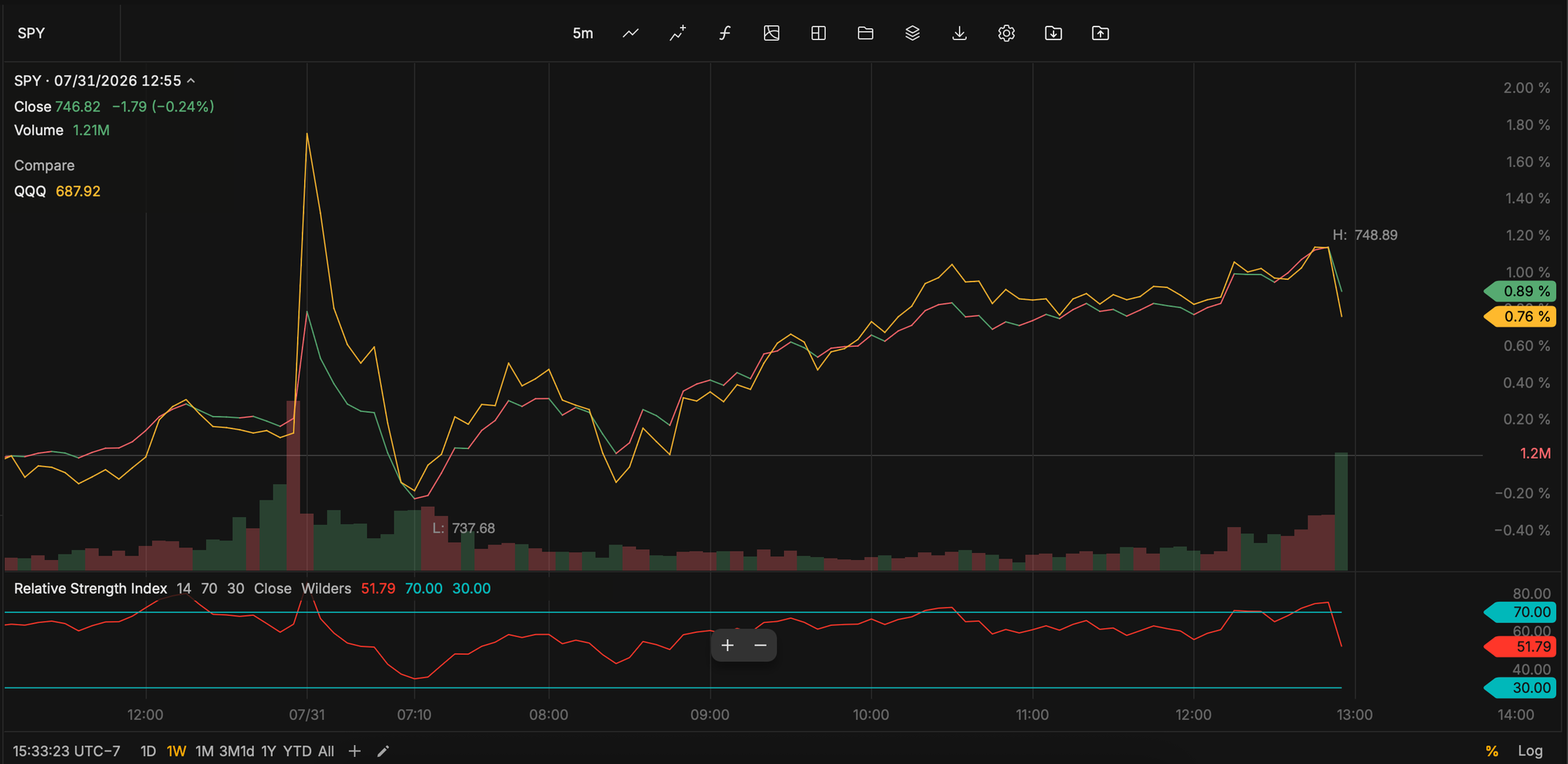Screen dimensions: 1568x764
Task: Open chart settings gear icon
Action: (1007, 33)
